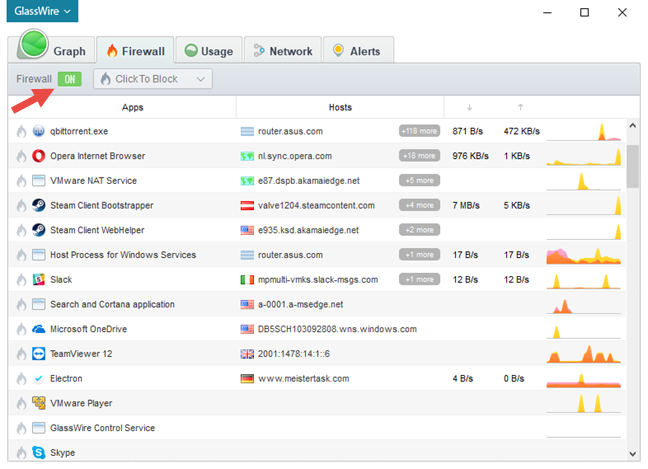Expand +18 more hosts for Opera
Screen dimensions: 648x469
(x=419, y=156)
